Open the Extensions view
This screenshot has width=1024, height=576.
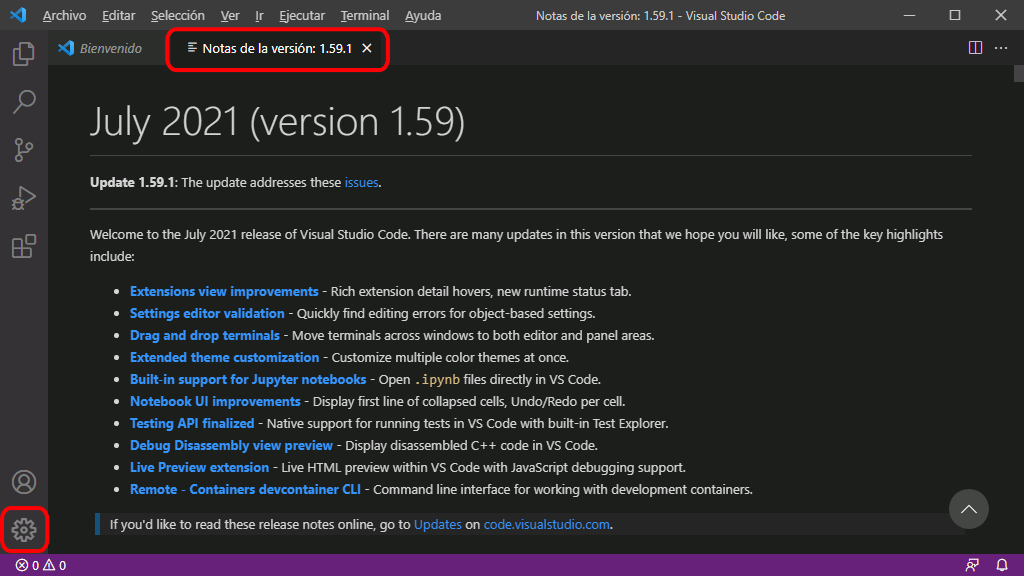coord(24,246)
